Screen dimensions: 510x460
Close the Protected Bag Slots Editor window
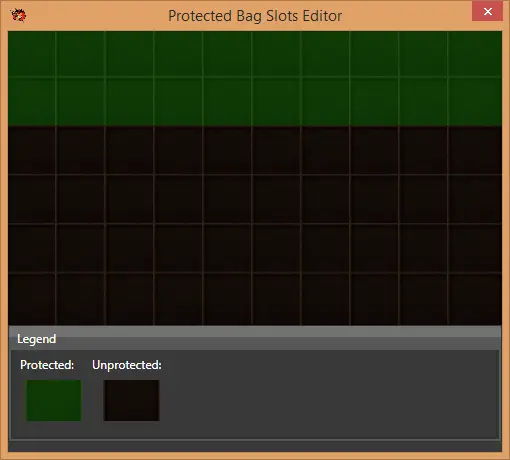tap(487, 12)
